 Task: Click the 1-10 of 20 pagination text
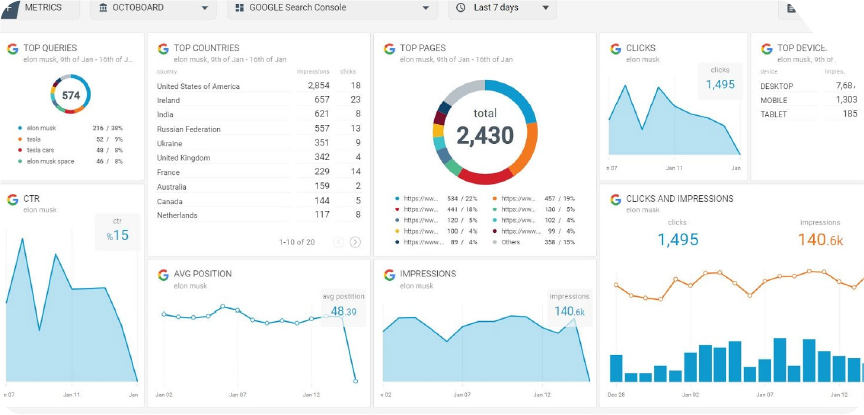(297, 241)
